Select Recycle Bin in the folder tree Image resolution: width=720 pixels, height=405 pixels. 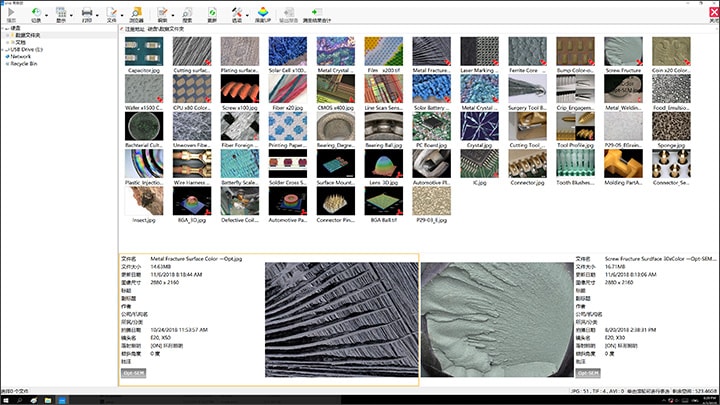point(22,62)
